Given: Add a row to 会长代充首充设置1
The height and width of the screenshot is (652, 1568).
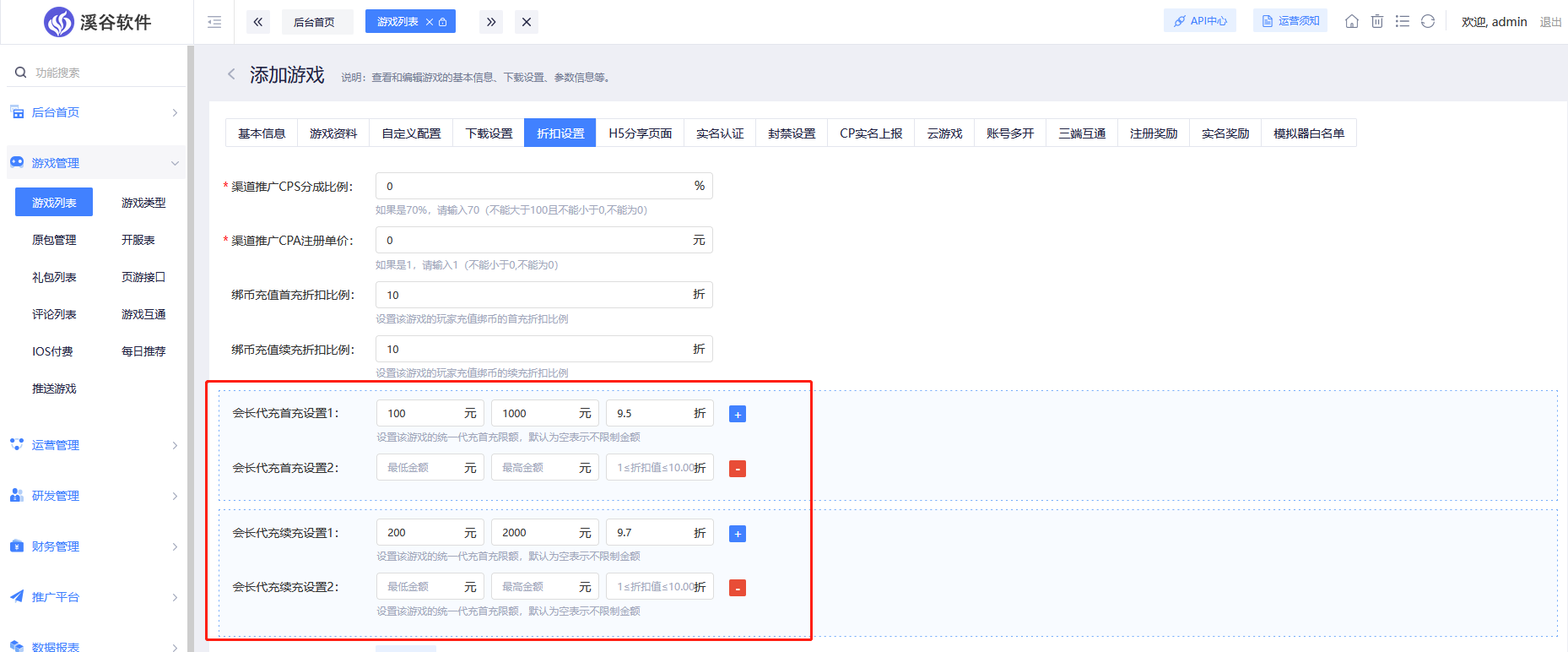Looking at the screenshot, I should 738,415.
